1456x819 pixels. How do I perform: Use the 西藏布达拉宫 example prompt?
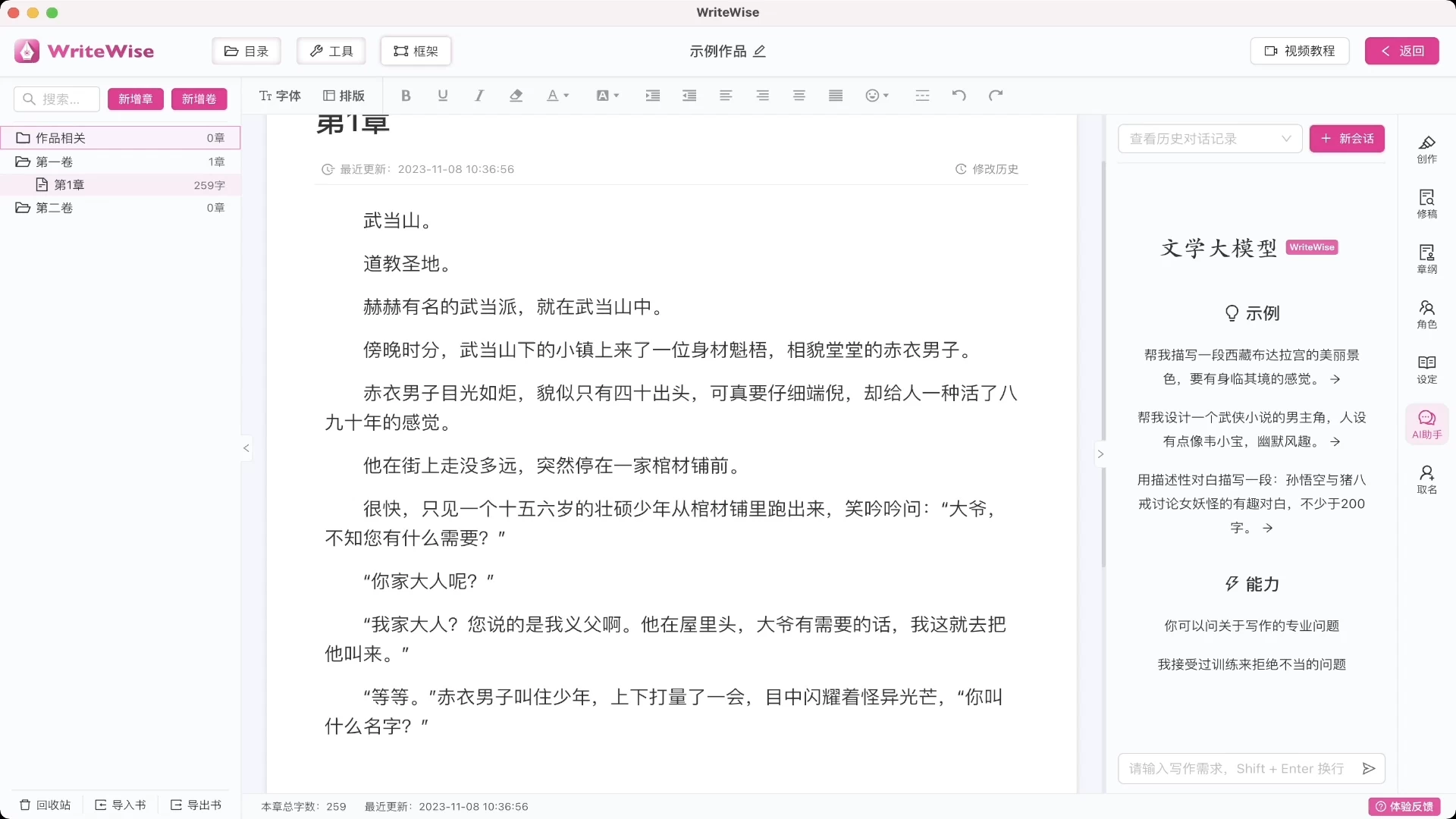(x=1251, y=367)
